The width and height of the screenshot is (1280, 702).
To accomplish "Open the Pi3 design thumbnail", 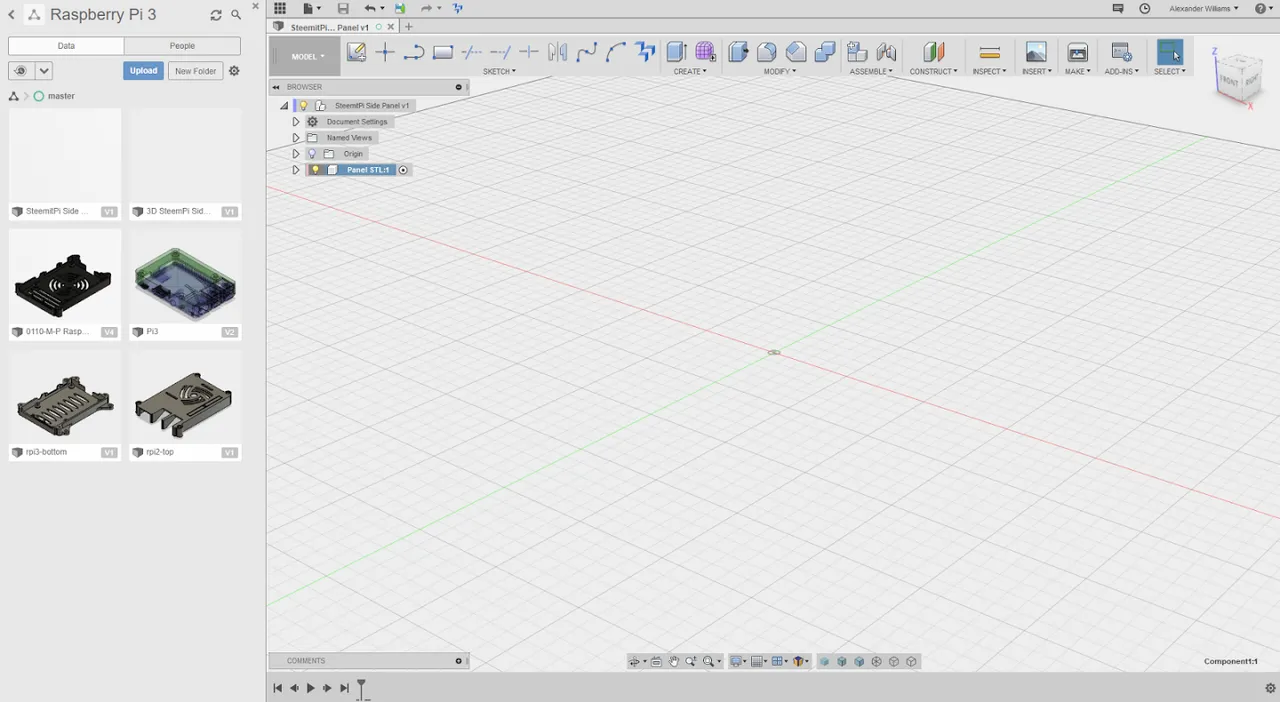I will (185, 285).
